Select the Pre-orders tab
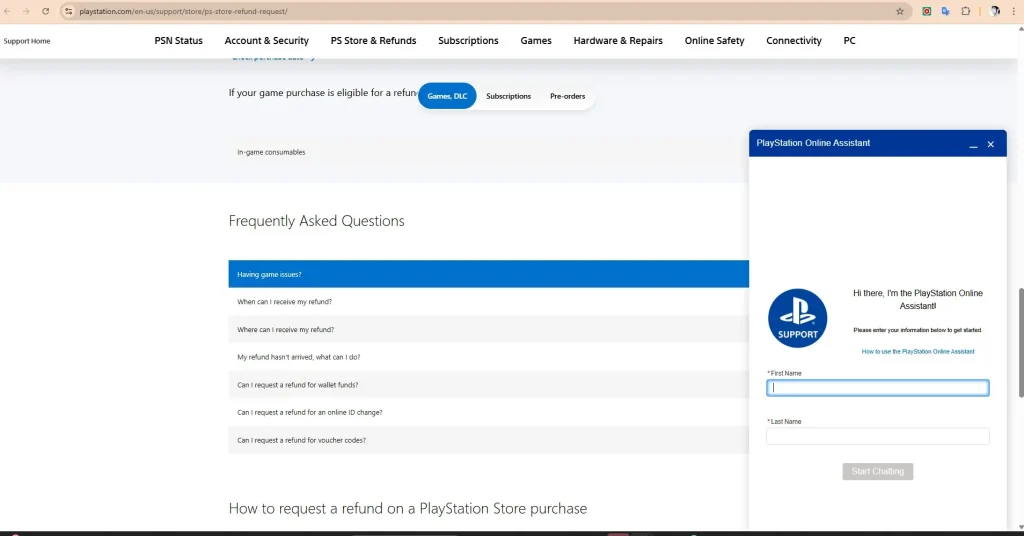 coord(568,96)
